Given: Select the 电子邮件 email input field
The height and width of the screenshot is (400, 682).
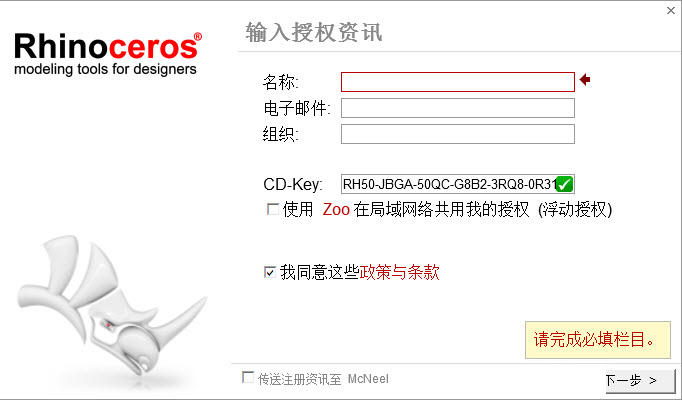Looking at the screenshot, I should (x=458, y=108).
